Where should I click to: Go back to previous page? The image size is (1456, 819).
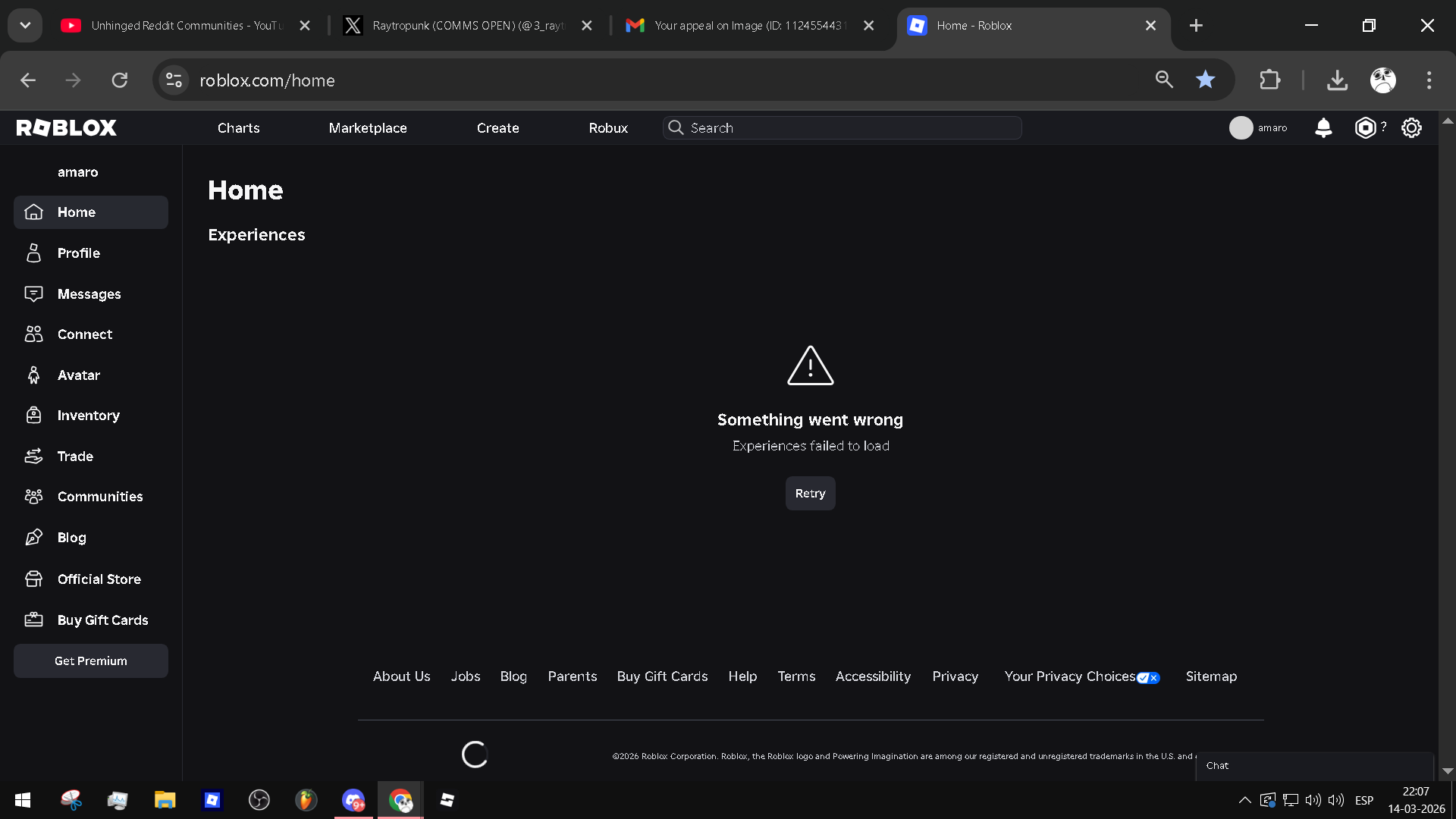tap(28, 80)
